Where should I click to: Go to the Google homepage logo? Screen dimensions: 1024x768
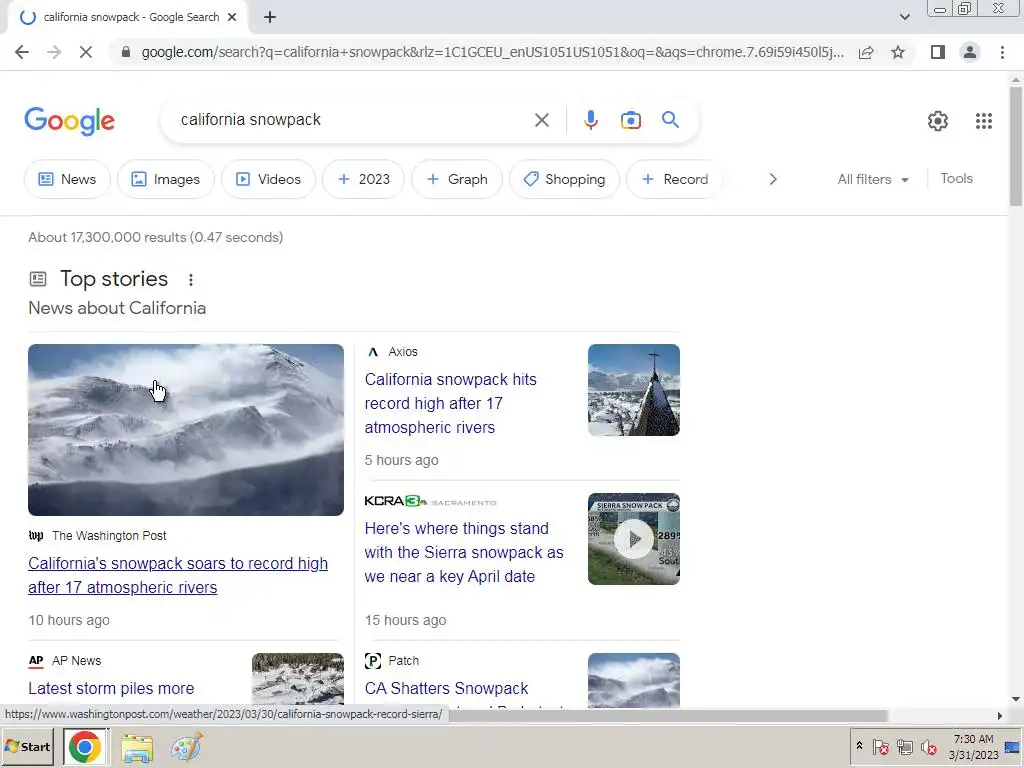point(70,121)
